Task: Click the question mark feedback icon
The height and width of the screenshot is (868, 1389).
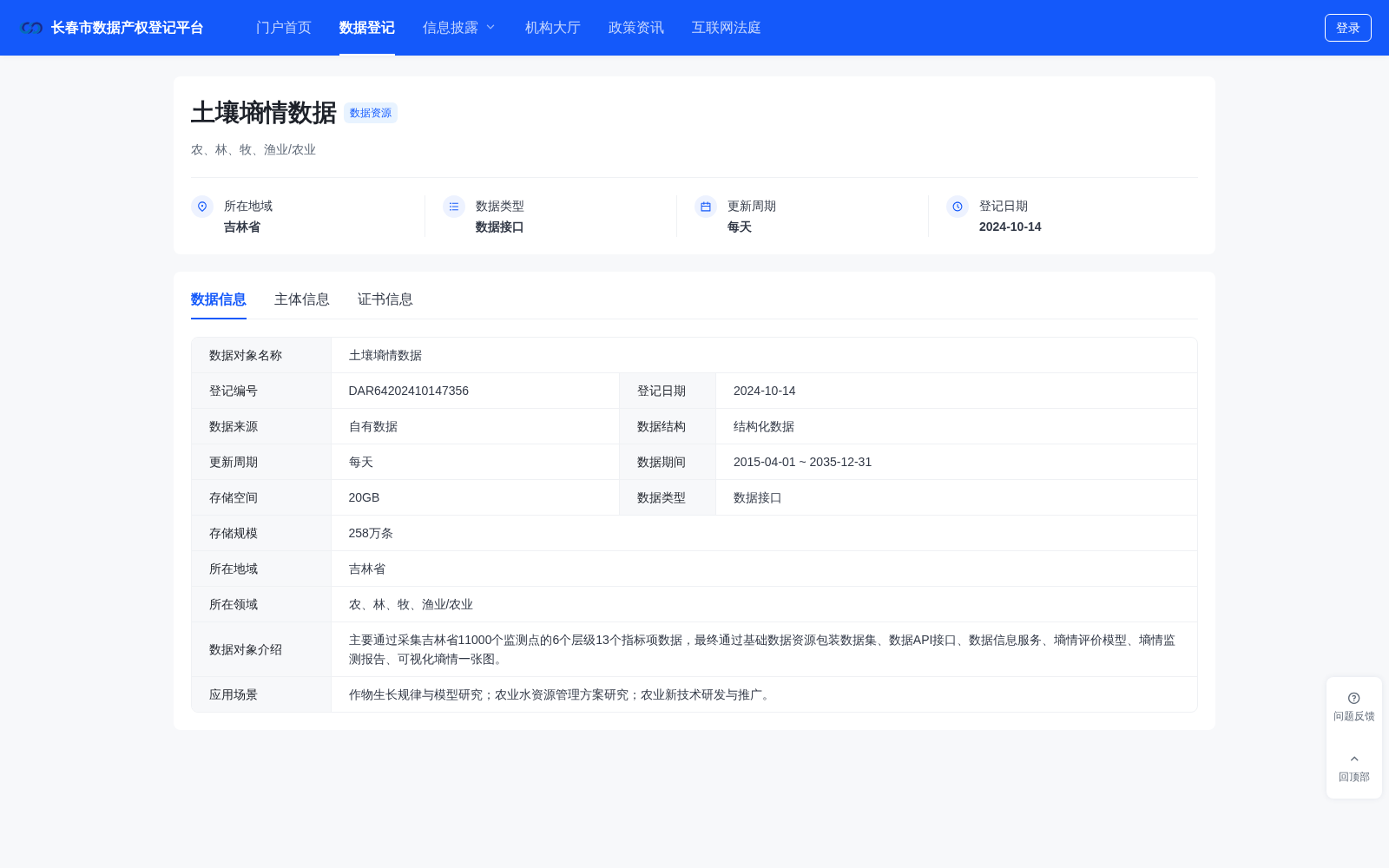Action: click(1354, 698)
